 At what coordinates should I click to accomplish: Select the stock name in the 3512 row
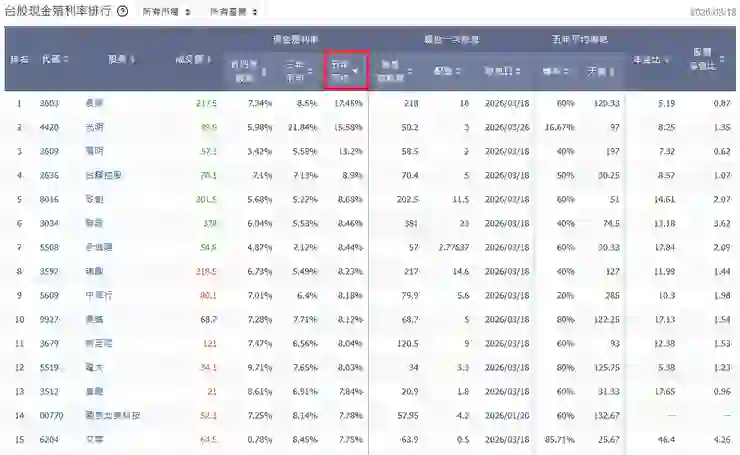[x=94, y=392]
